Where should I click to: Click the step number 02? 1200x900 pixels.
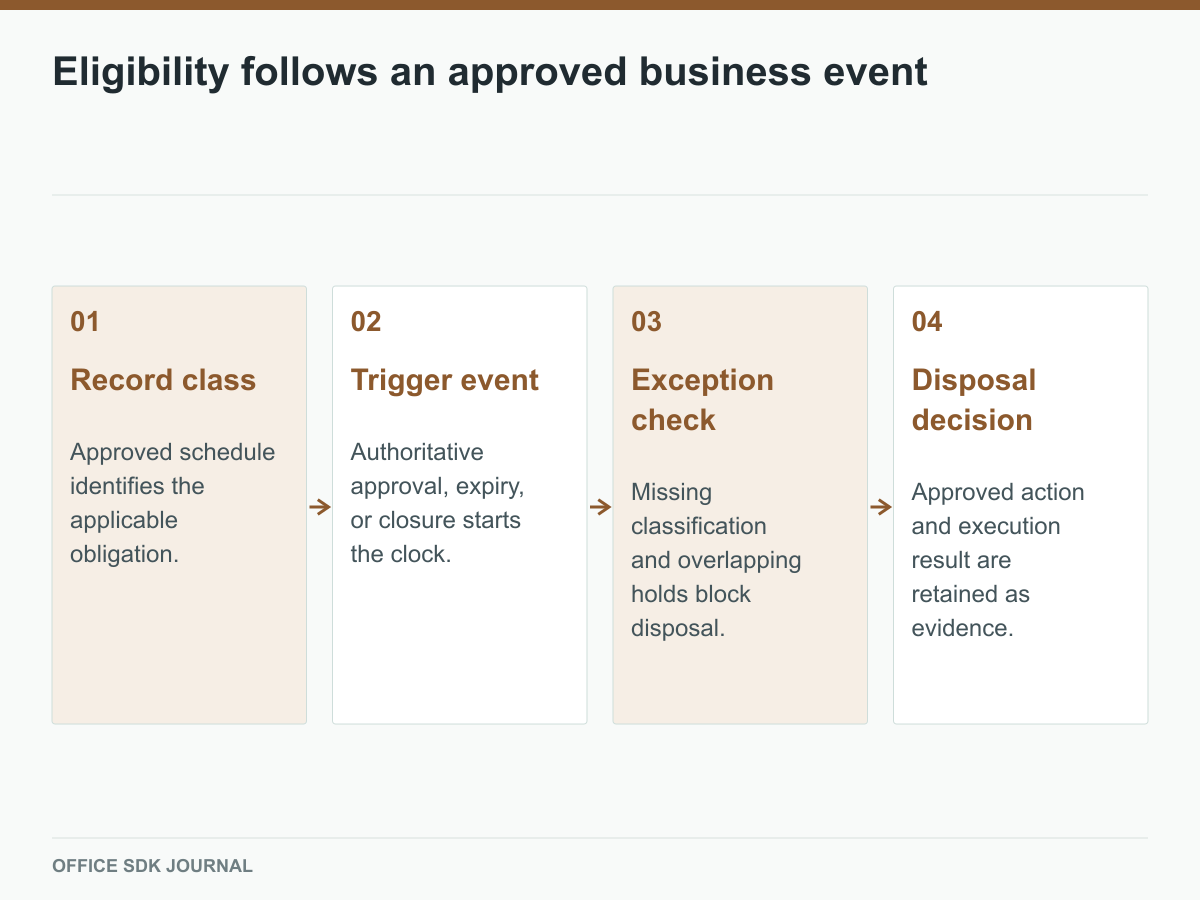[366, 321]
